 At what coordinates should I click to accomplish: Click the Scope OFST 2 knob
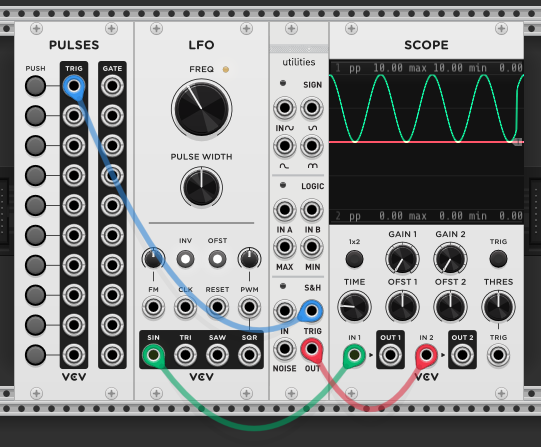coord(450,307)
